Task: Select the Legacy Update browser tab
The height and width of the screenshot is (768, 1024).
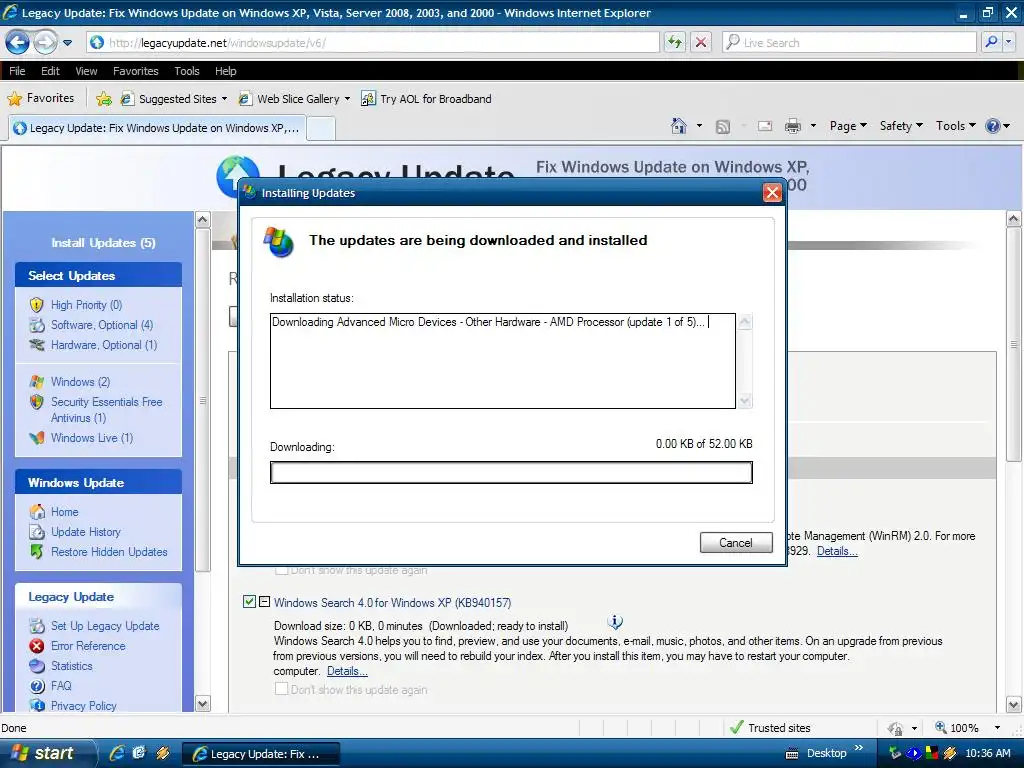Action: [x=157, y=128]
